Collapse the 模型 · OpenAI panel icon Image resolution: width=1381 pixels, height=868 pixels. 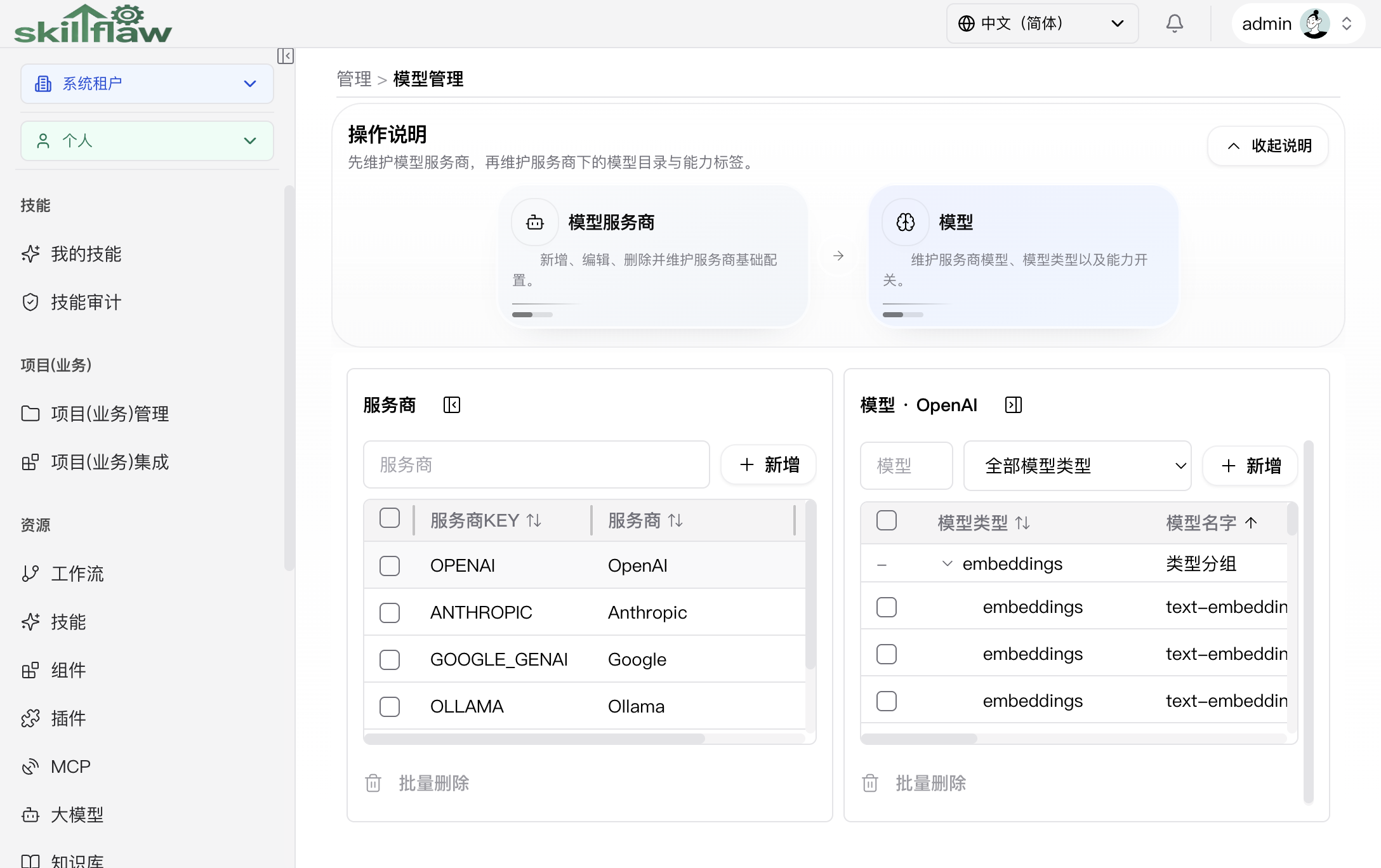(1014, 405)
